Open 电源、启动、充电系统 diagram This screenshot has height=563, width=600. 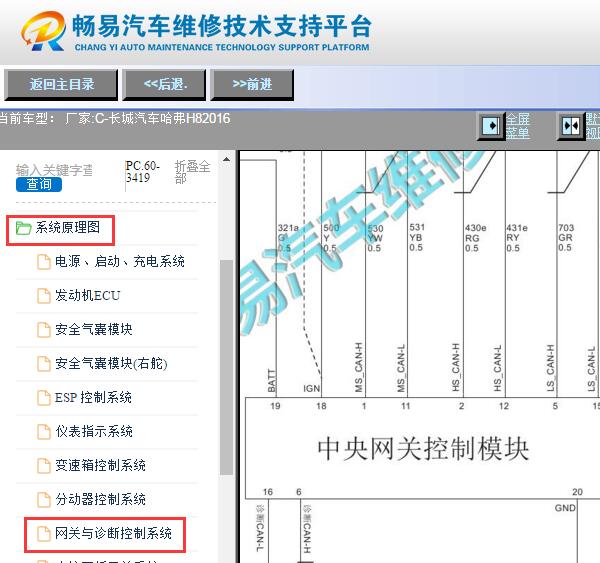point(120,262)
